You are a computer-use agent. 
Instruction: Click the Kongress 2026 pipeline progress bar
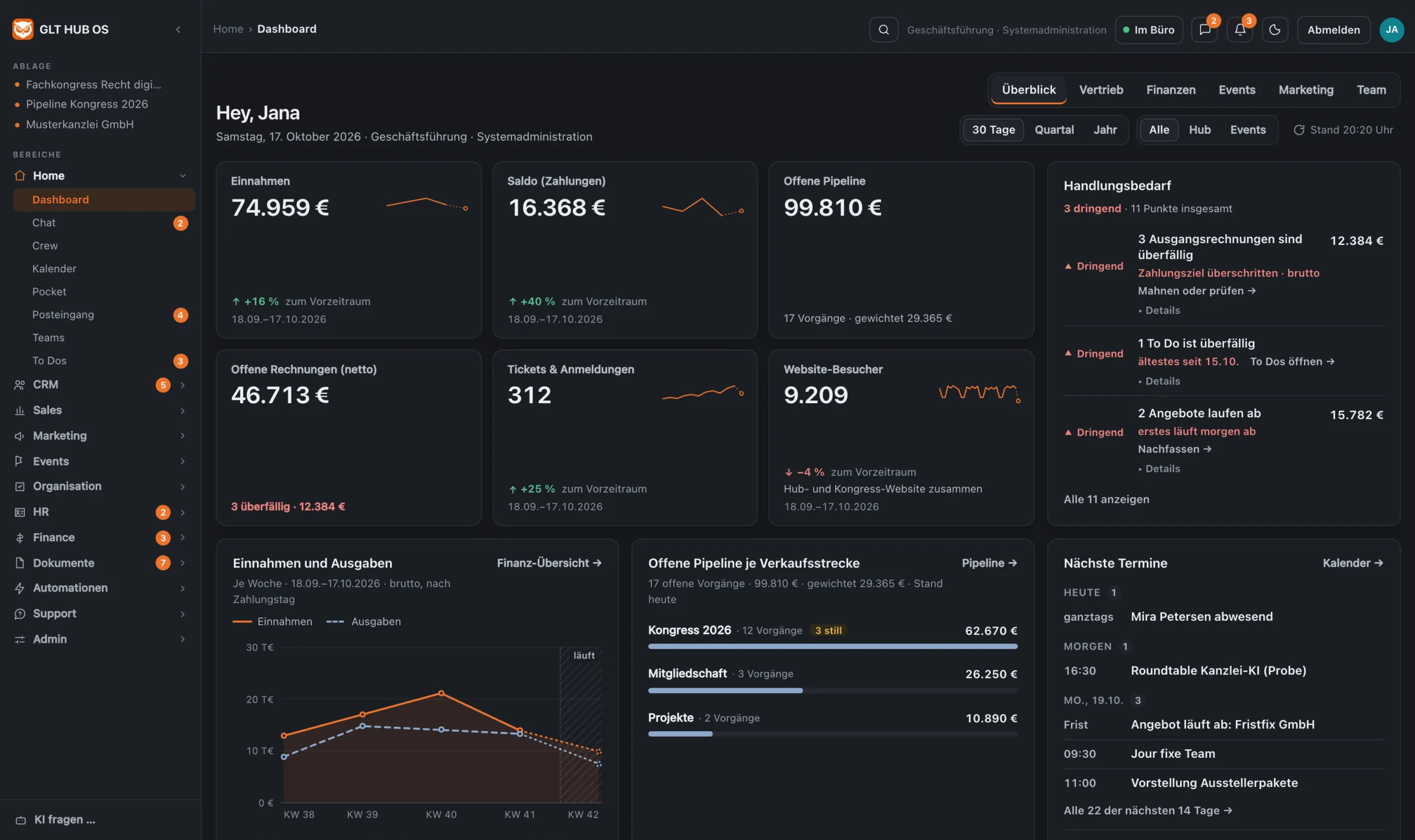click(832, 646)
